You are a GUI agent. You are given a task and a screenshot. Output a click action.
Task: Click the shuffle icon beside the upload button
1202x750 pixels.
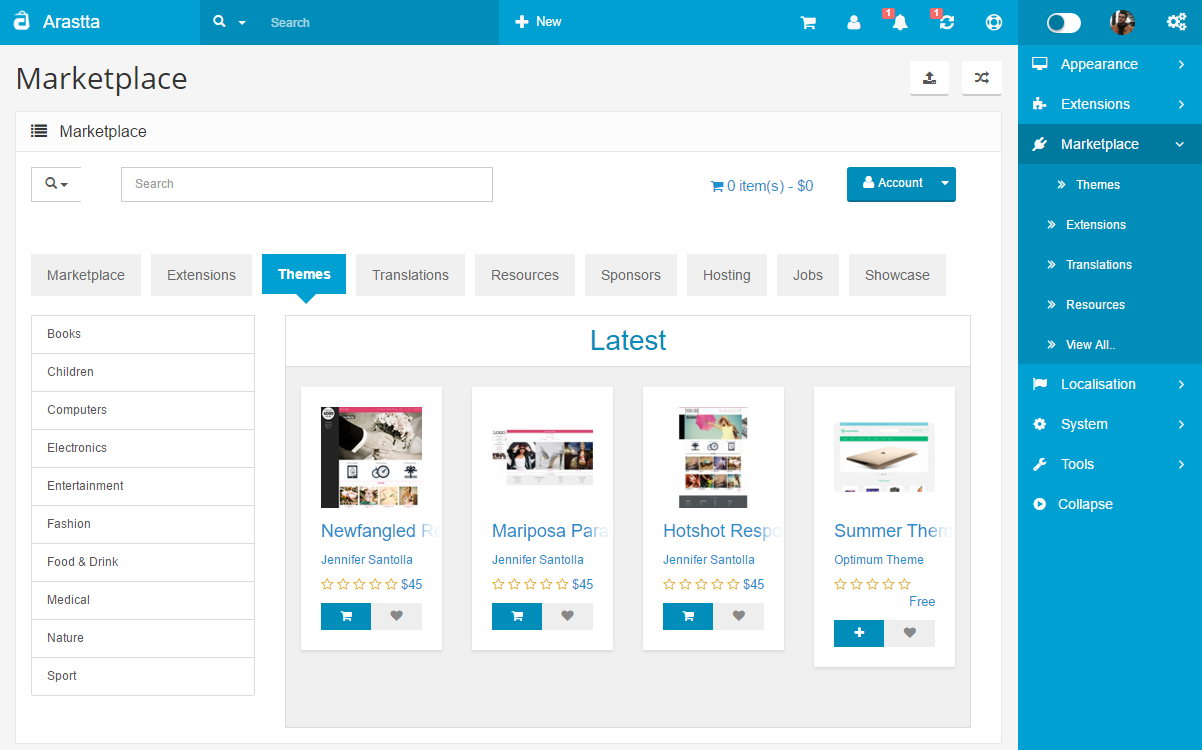coord(981,77)
